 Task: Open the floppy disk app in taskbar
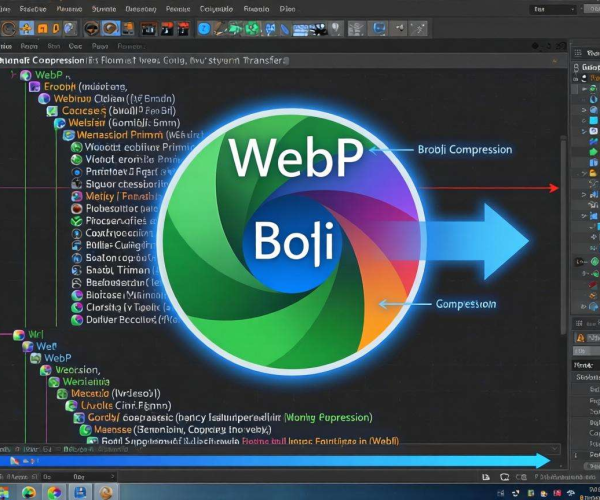click(80, 492)
